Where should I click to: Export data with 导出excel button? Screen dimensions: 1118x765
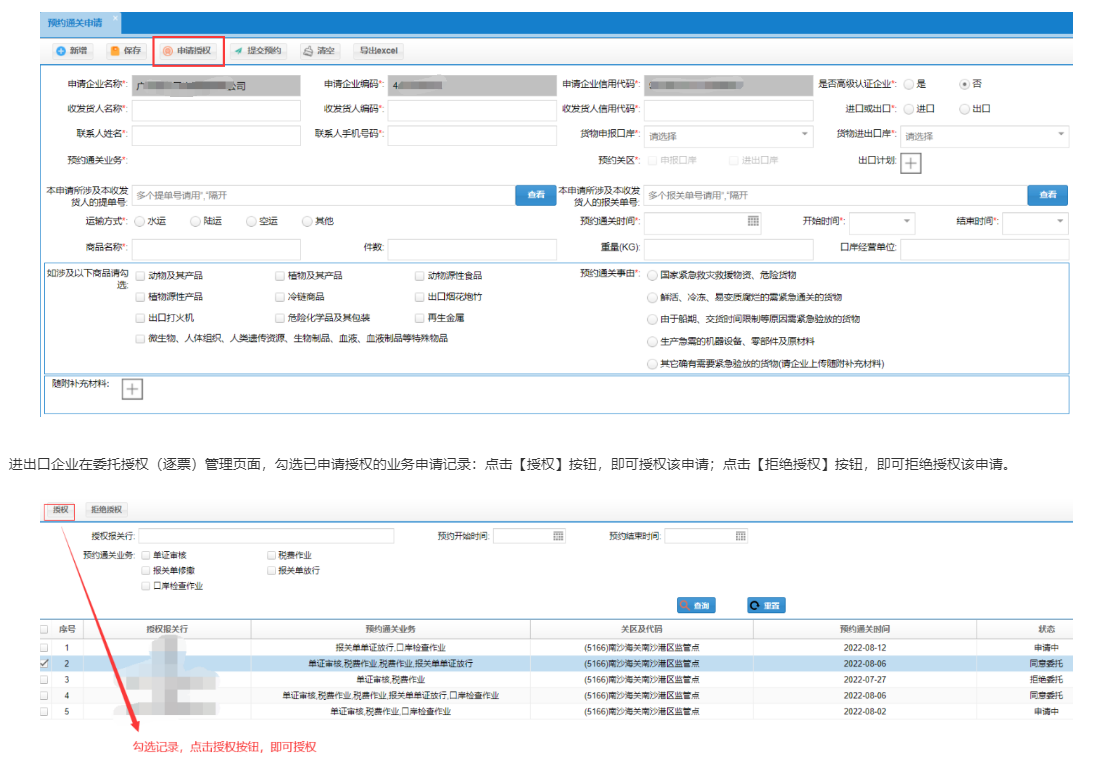pos(378,51)
